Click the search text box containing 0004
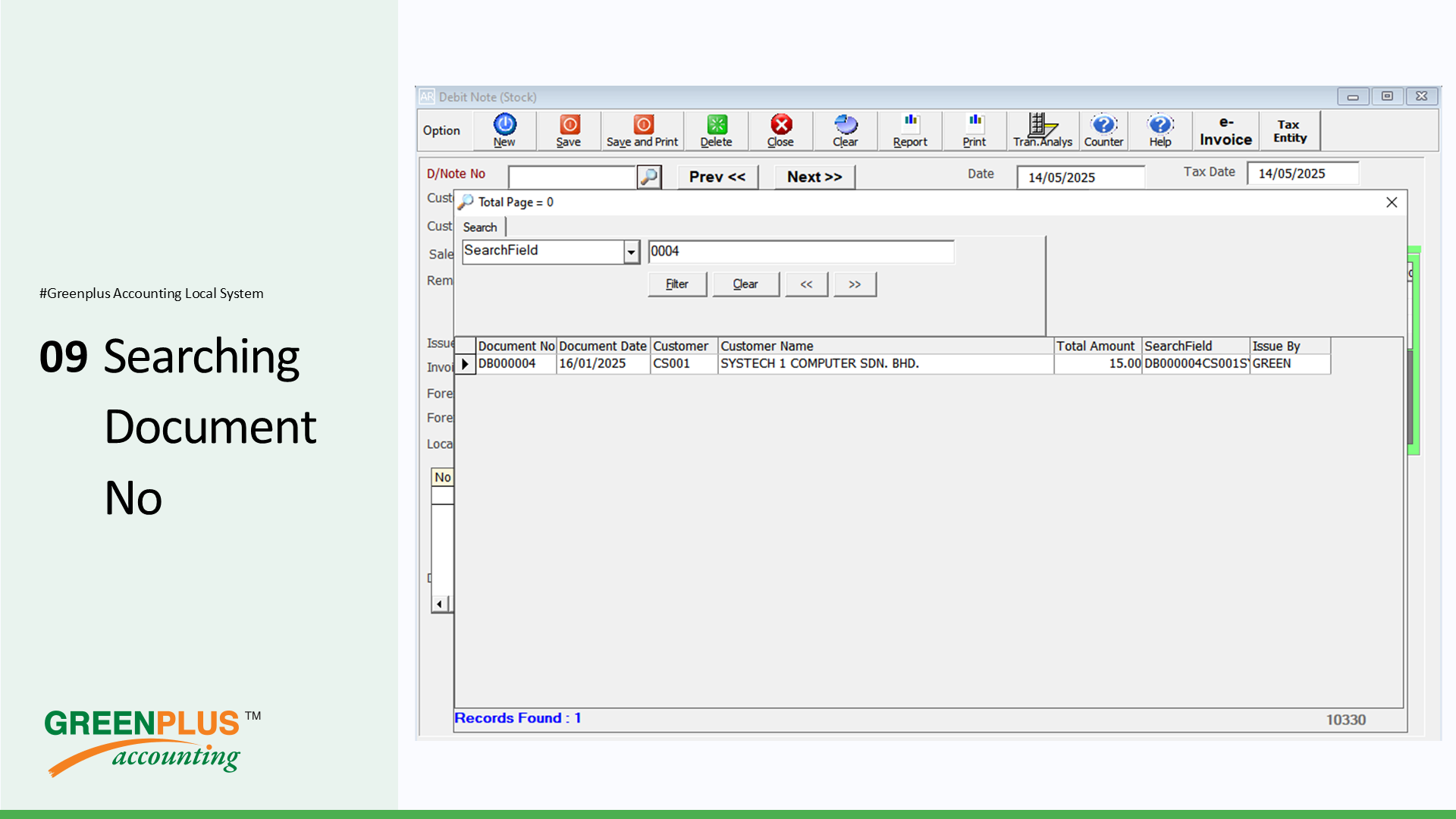This screenshot has height=819, width=1456. click(x=801, y=252)
